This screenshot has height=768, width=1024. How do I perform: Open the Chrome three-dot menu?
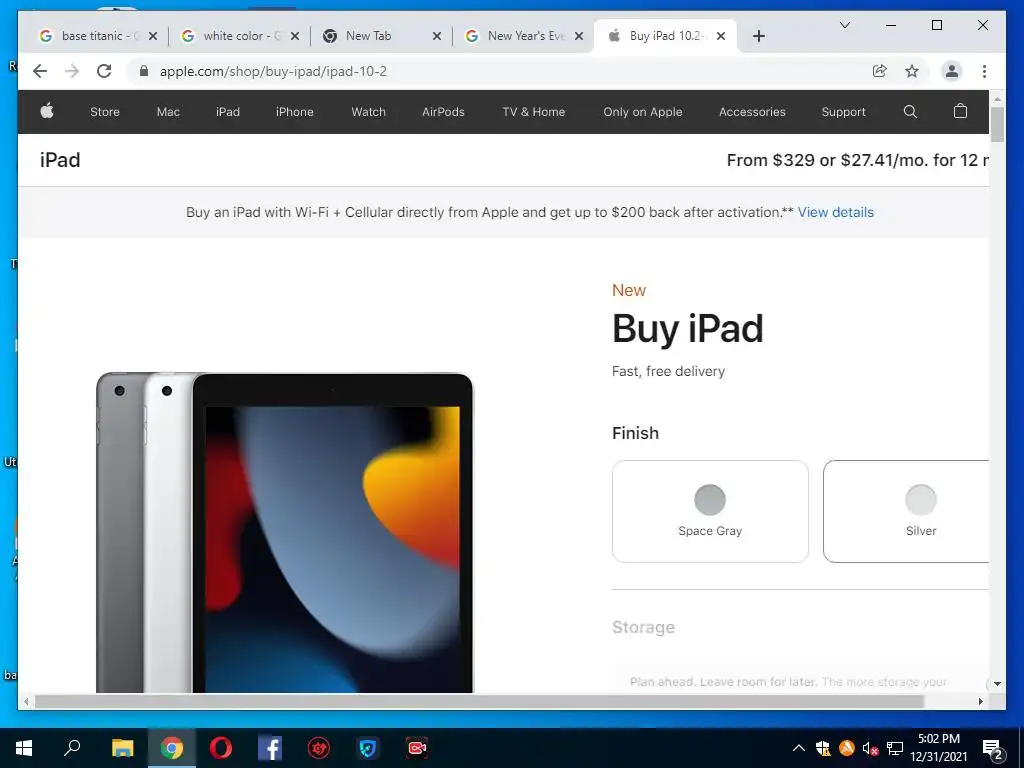pos(984,71)
